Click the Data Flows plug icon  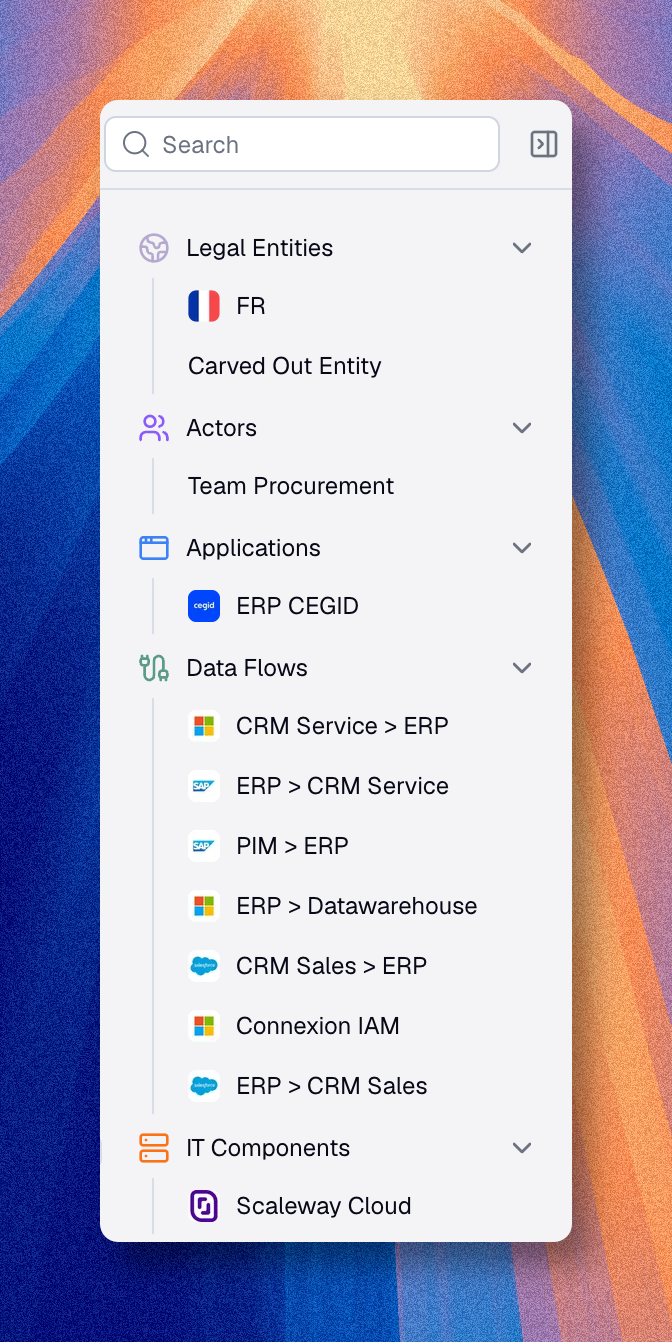(x=154, y=667)
